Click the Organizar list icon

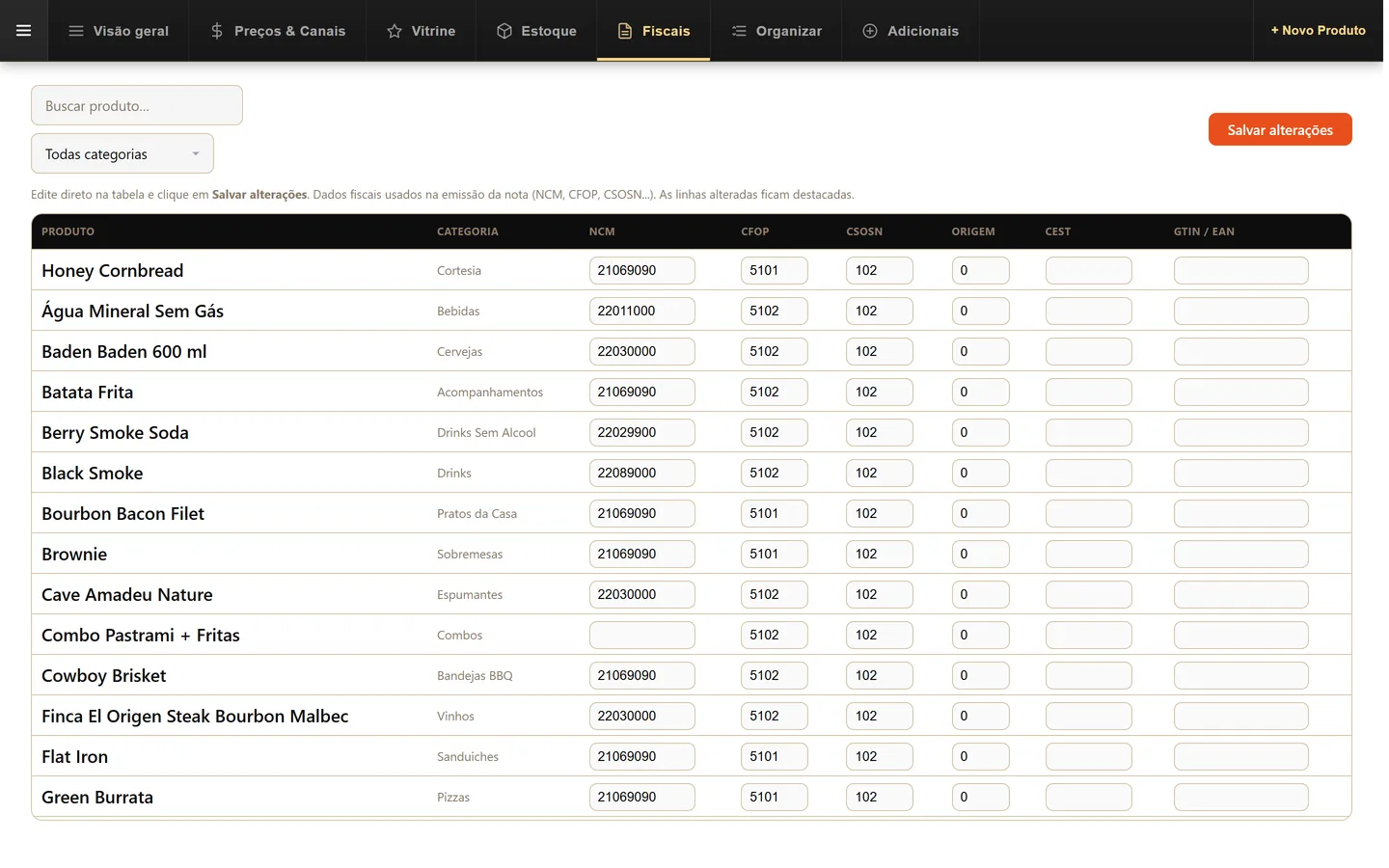coord(739,31)
